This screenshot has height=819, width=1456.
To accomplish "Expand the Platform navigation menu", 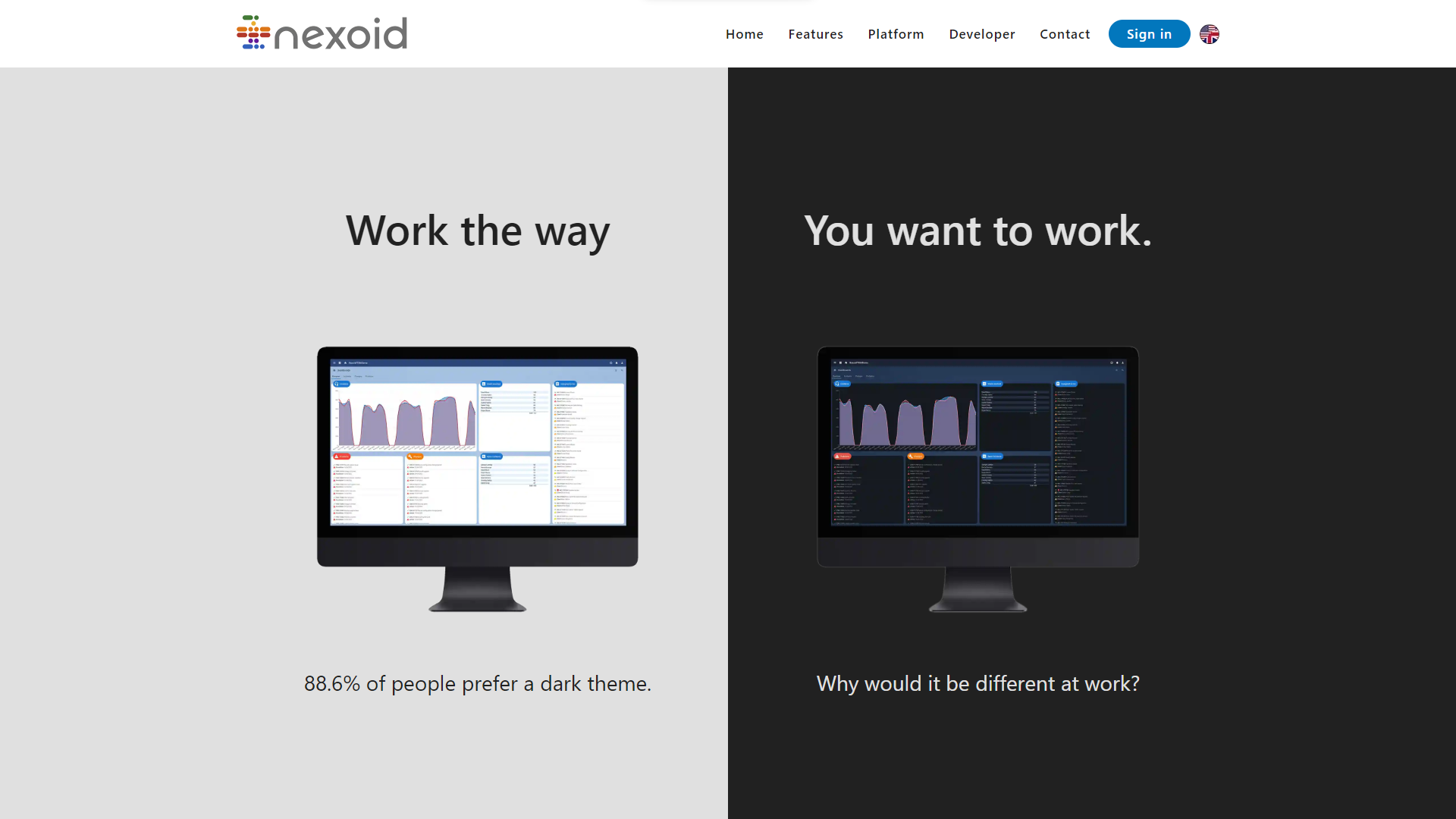I will [896, 34].
